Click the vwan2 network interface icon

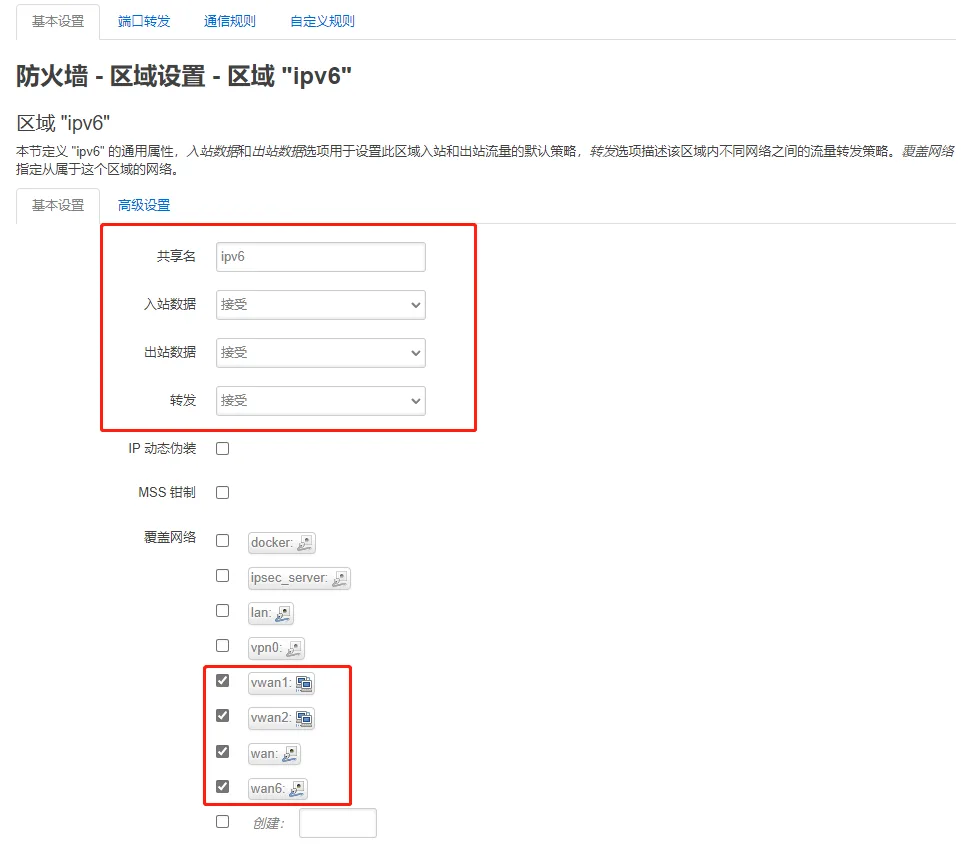[304, 718]
